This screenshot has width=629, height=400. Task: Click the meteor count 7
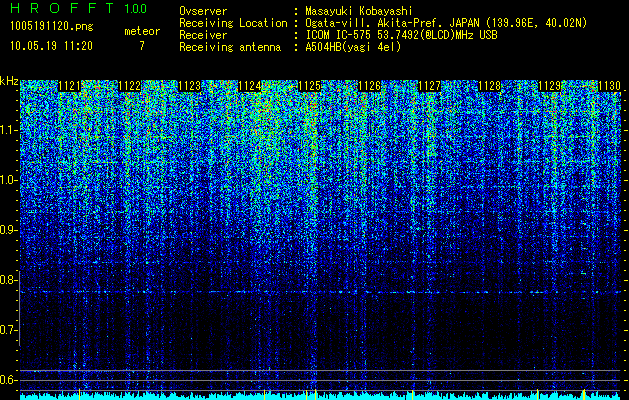click(142, 46)
